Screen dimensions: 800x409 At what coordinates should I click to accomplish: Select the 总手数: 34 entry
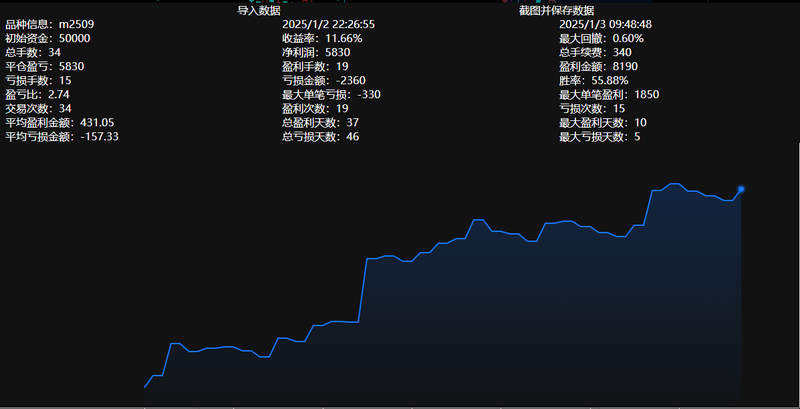33,53
